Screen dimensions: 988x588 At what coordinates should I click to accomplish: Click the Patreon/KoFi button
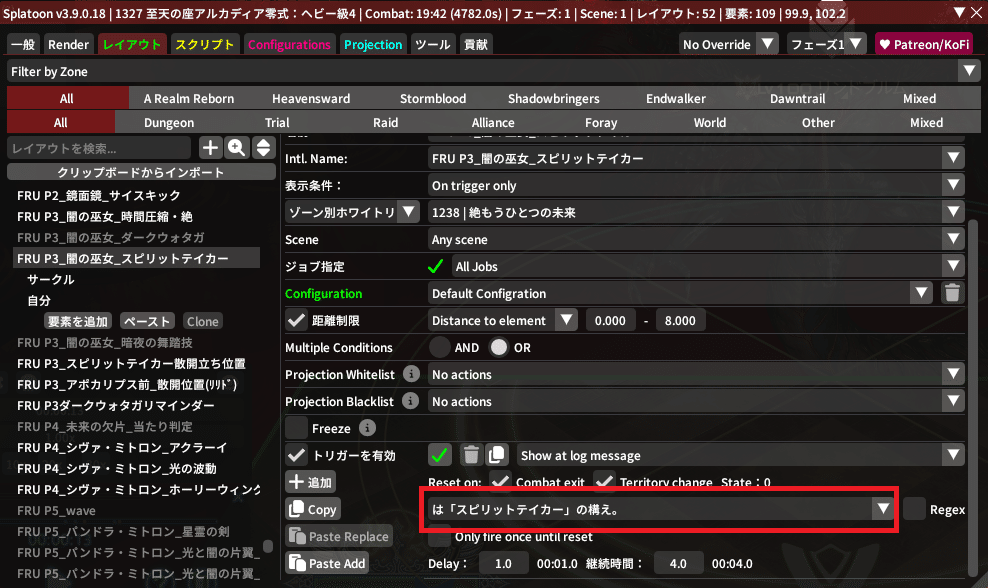924,44
